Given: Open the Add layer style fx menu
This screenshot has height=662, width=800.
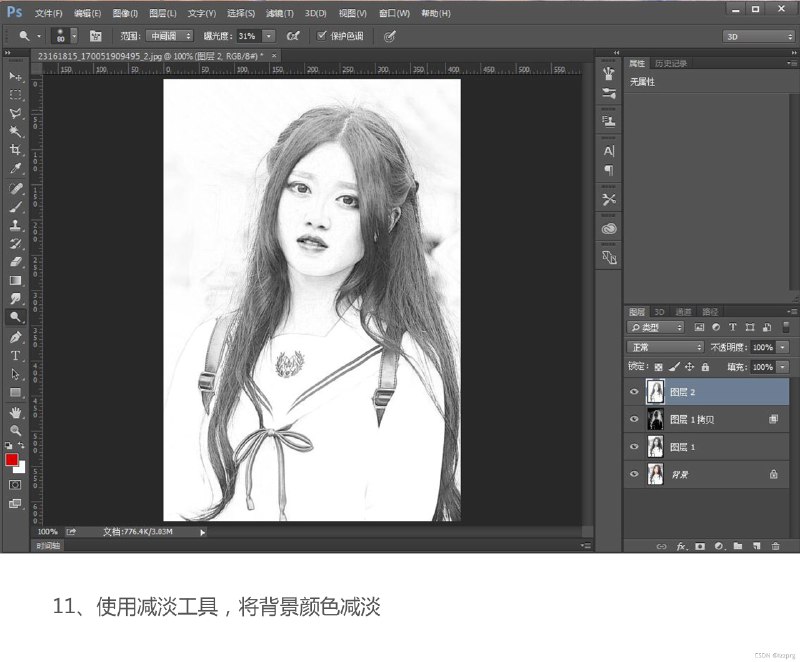Looking at the screenshot, I should (681, 547).
